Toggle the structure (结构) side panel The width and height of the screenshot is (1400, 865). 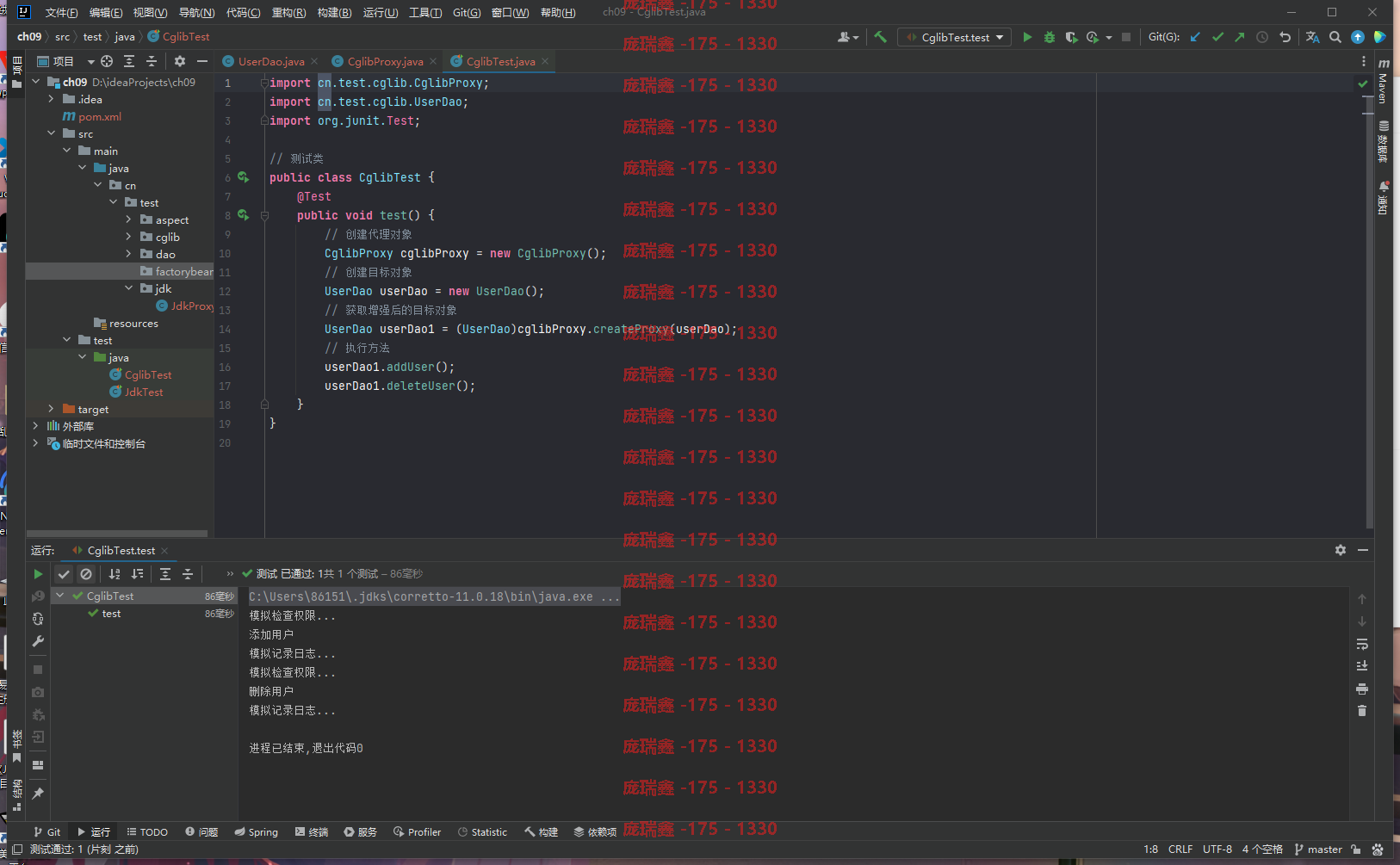point(17,795)
